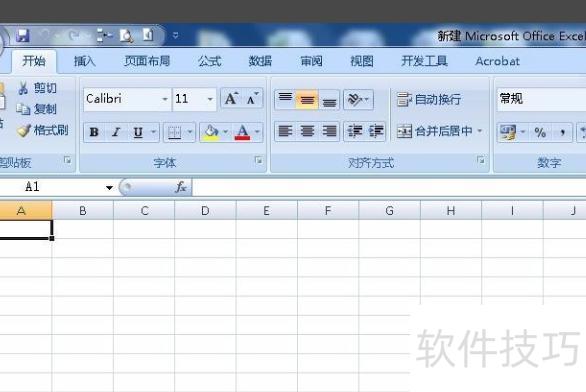Apply the red font color A
The image size is (586, 392).
coord(243,132)
